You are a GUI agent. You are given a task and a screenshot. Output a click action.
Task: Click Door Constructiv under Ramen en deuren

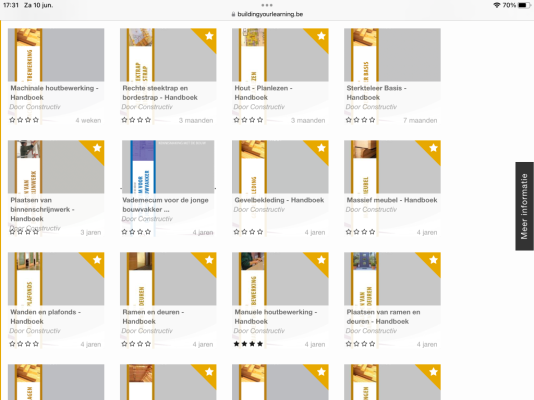147,331
